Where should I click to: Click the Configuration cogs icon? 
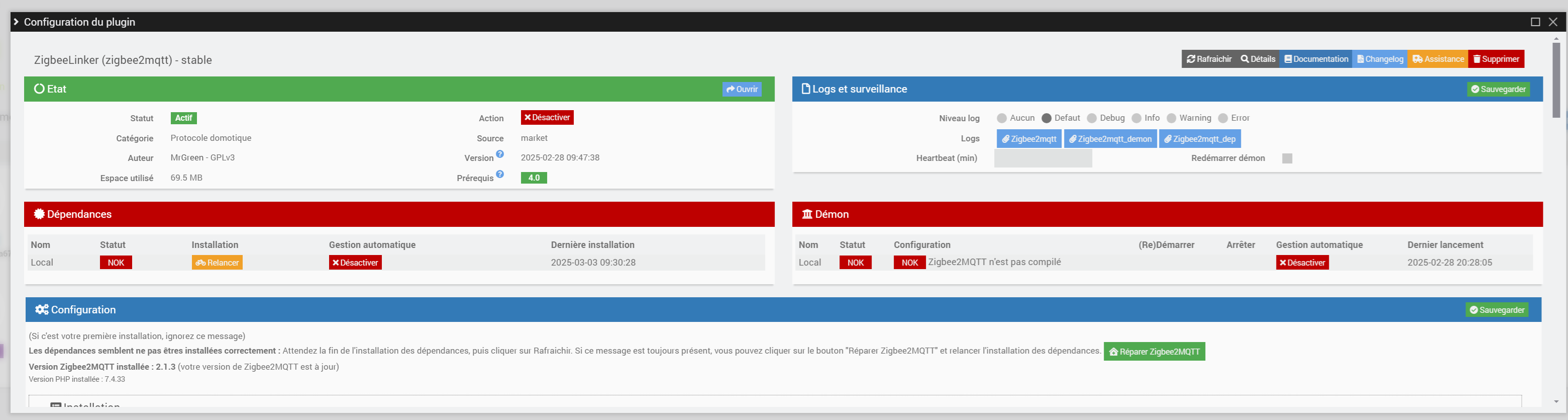pos(41,310)
